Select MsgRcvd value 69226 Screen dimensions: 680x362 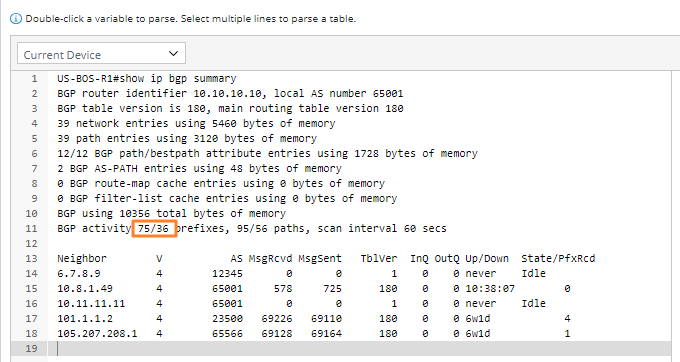click(277, 319)
